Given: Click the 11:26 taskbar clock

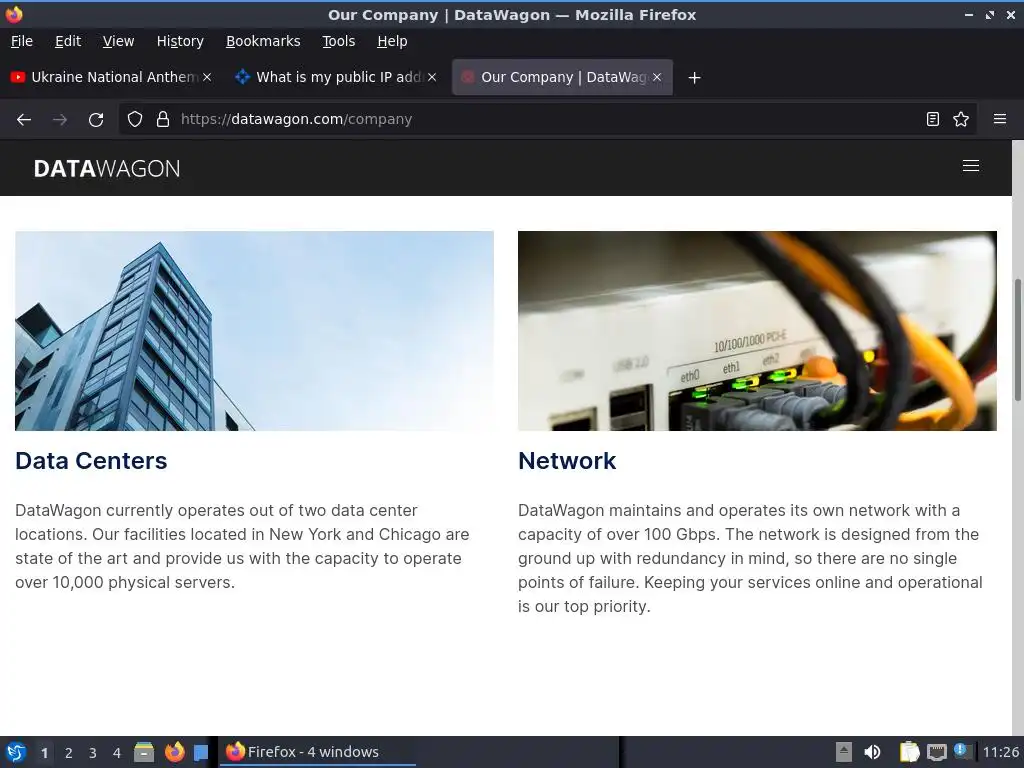Looking at the screenshot, I should (1000, 752).
